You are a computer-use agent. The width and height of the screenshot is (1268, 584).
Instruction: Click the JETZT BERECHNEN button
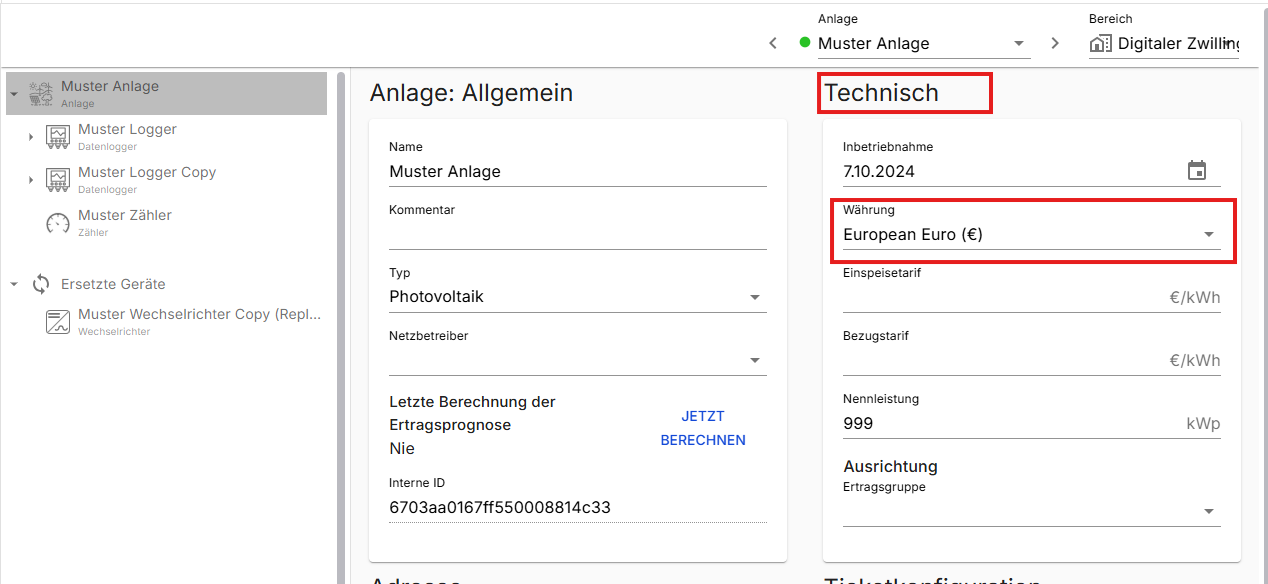click(x=703, y=428)
